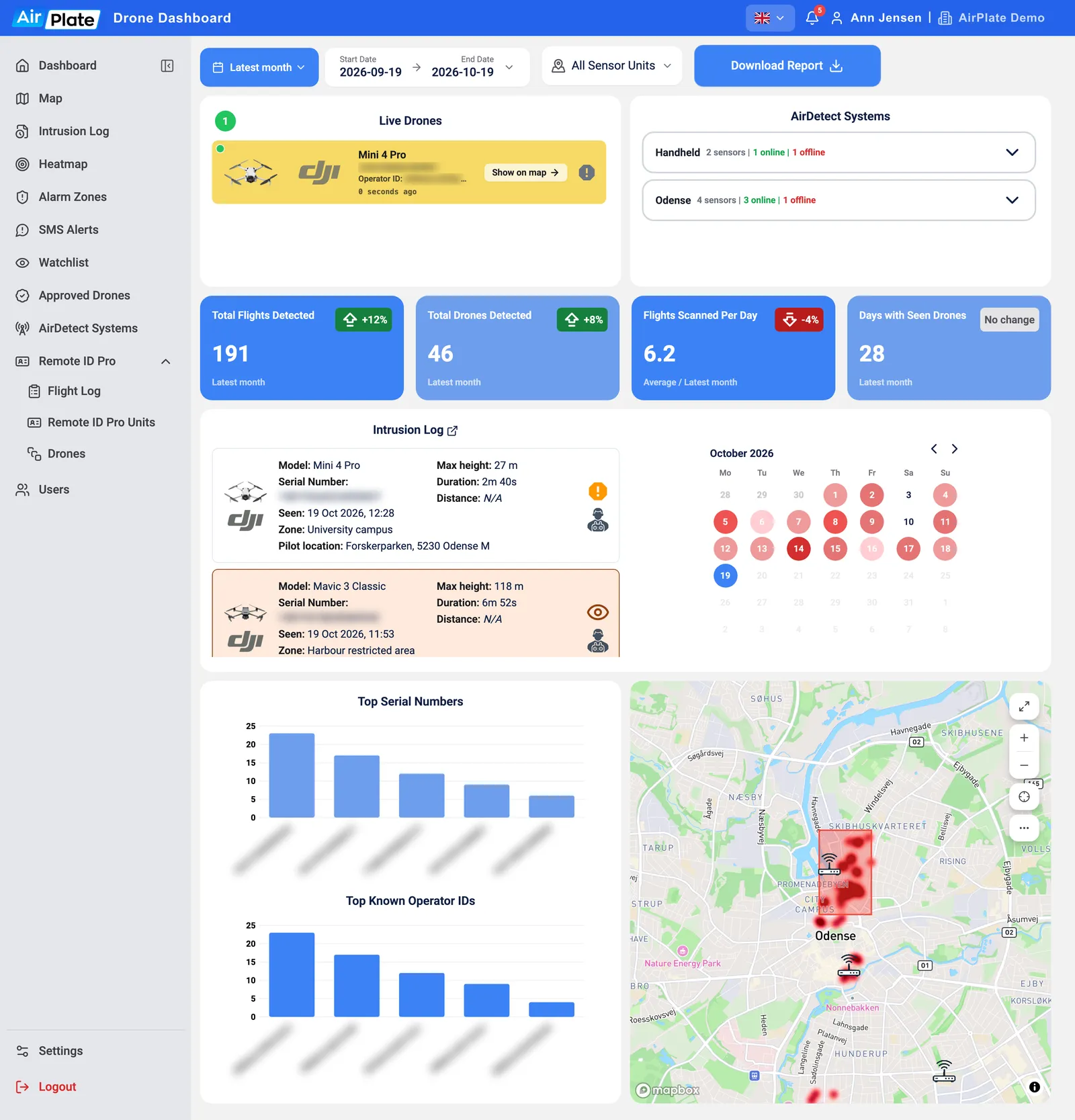Screen dimensions: 1075x1120
Task: Select October 14 on the calendar
Action: pos(798,549)
